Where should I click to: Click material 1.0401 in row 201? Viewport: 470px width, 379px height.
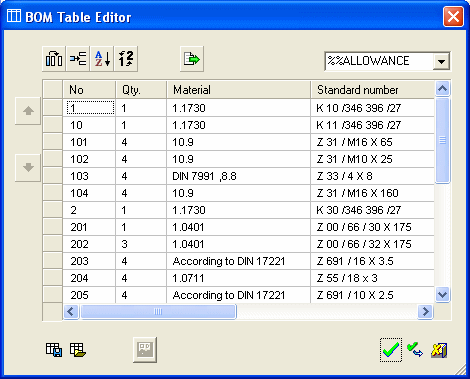tap(238, 227)
